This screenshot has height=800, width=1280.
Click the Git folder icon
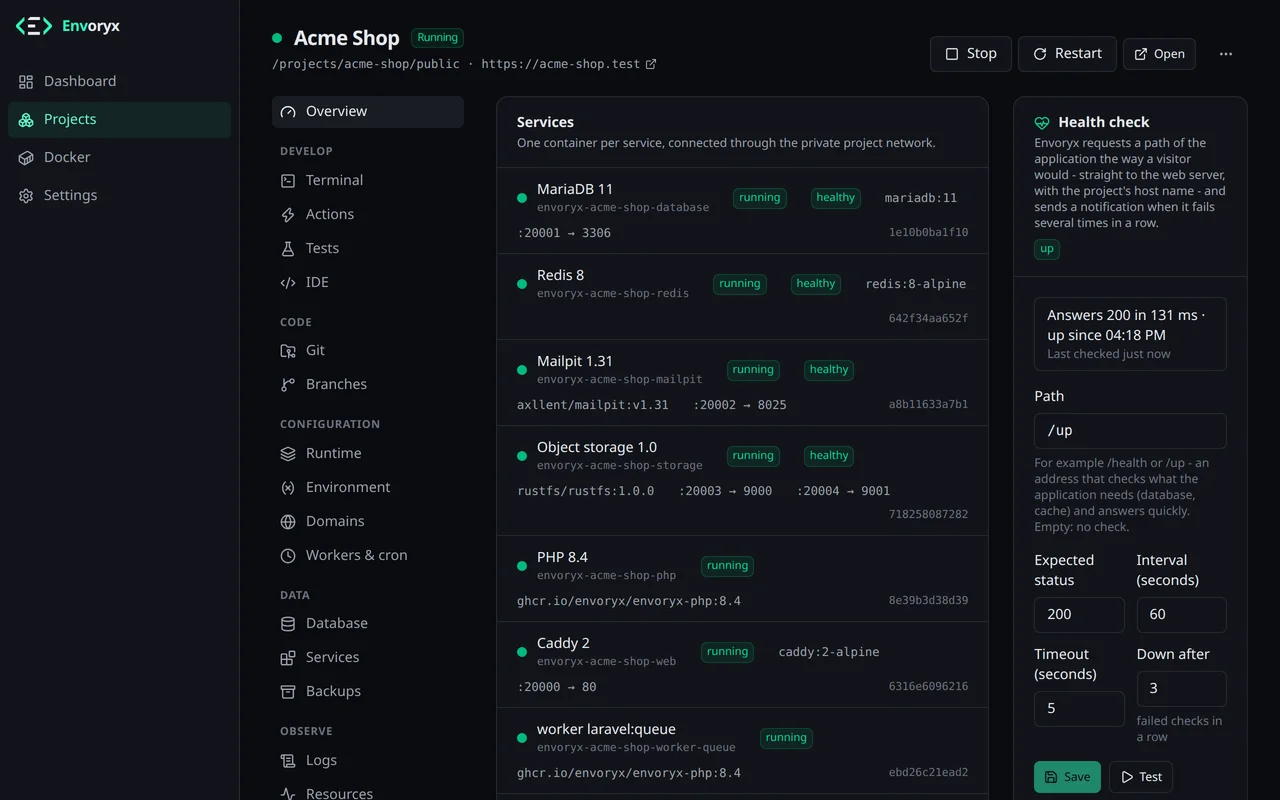(x=288, y=350)
